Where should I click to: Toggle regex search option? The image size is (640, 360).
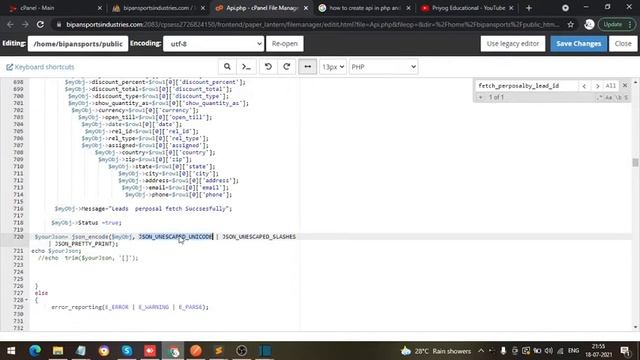[x=599, y=98]
